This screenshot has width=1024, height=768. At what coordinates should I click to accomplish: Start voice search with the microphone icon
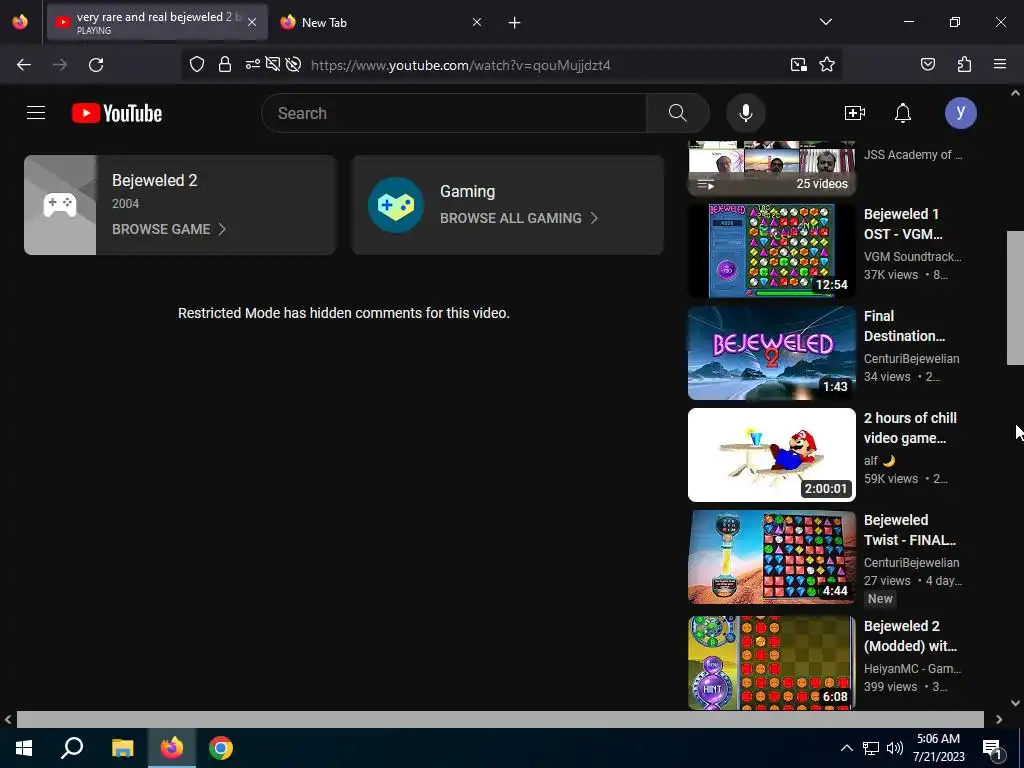(x=745, y=113)
